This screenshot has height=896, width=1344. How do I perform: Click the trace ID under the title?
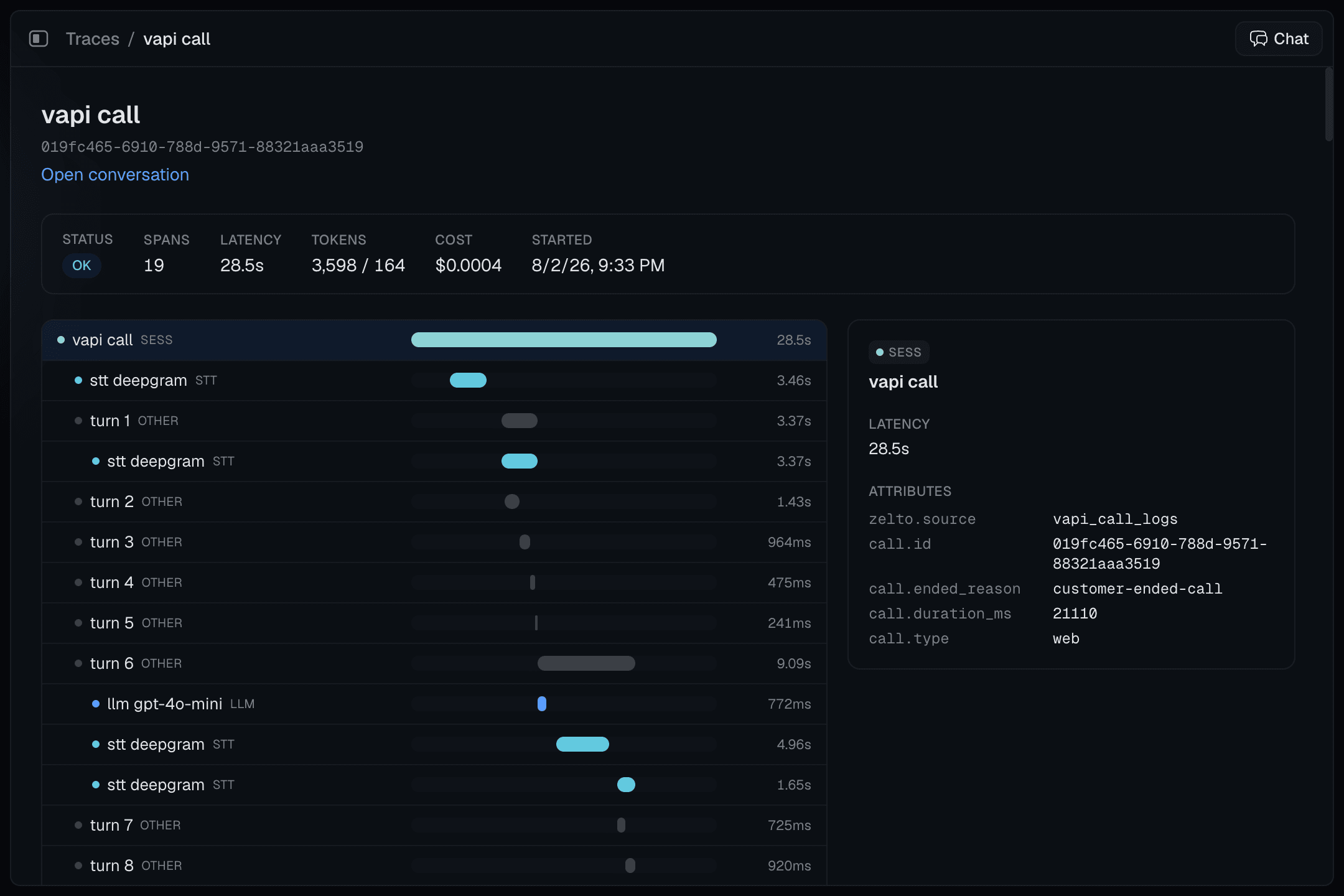pos(202,147)
